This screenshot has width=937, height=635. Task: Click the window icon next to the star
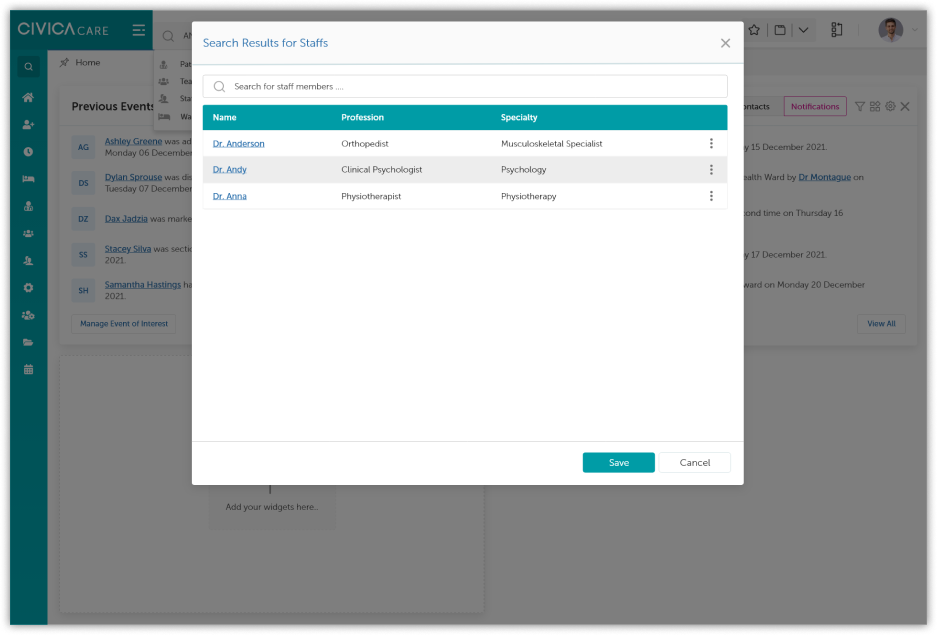(780, 30)
